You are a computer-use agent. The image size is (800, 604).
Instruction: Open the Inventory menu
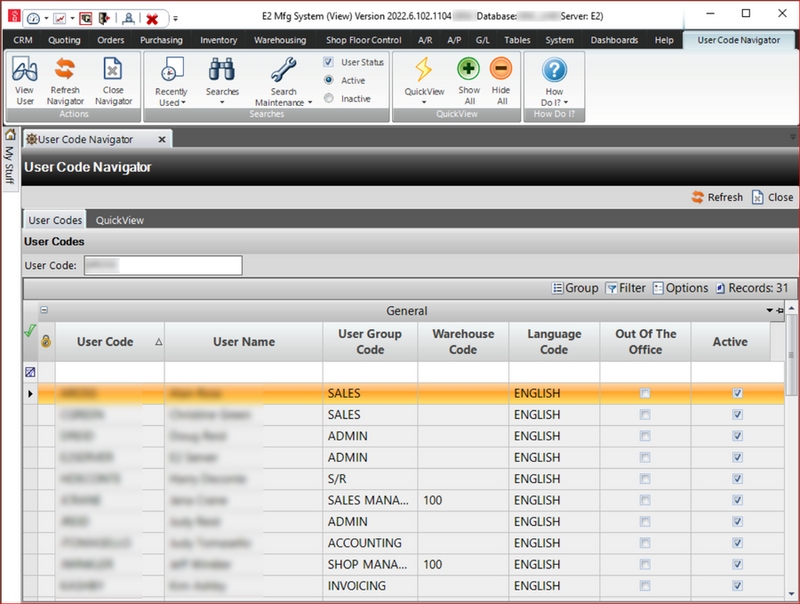[218, 40]
